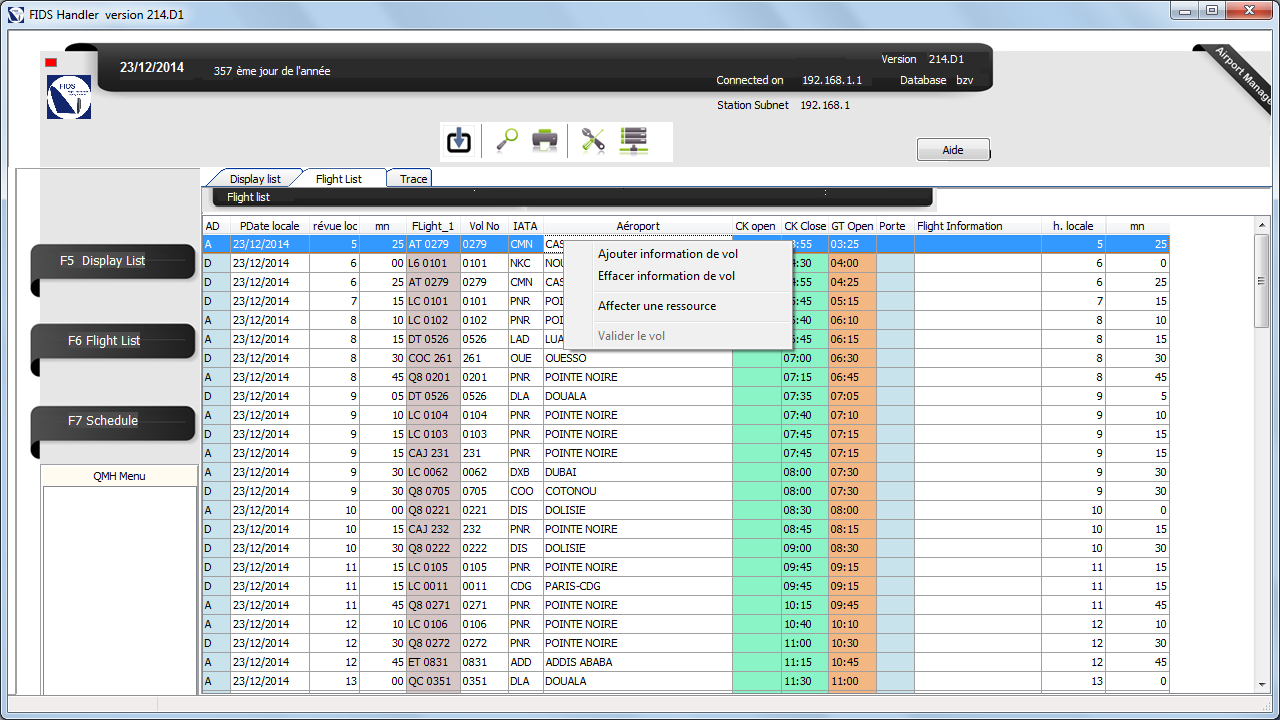Screen dimensions: 1280x720
Task: Click the FIDS logo image
Action: pos(69,97)
